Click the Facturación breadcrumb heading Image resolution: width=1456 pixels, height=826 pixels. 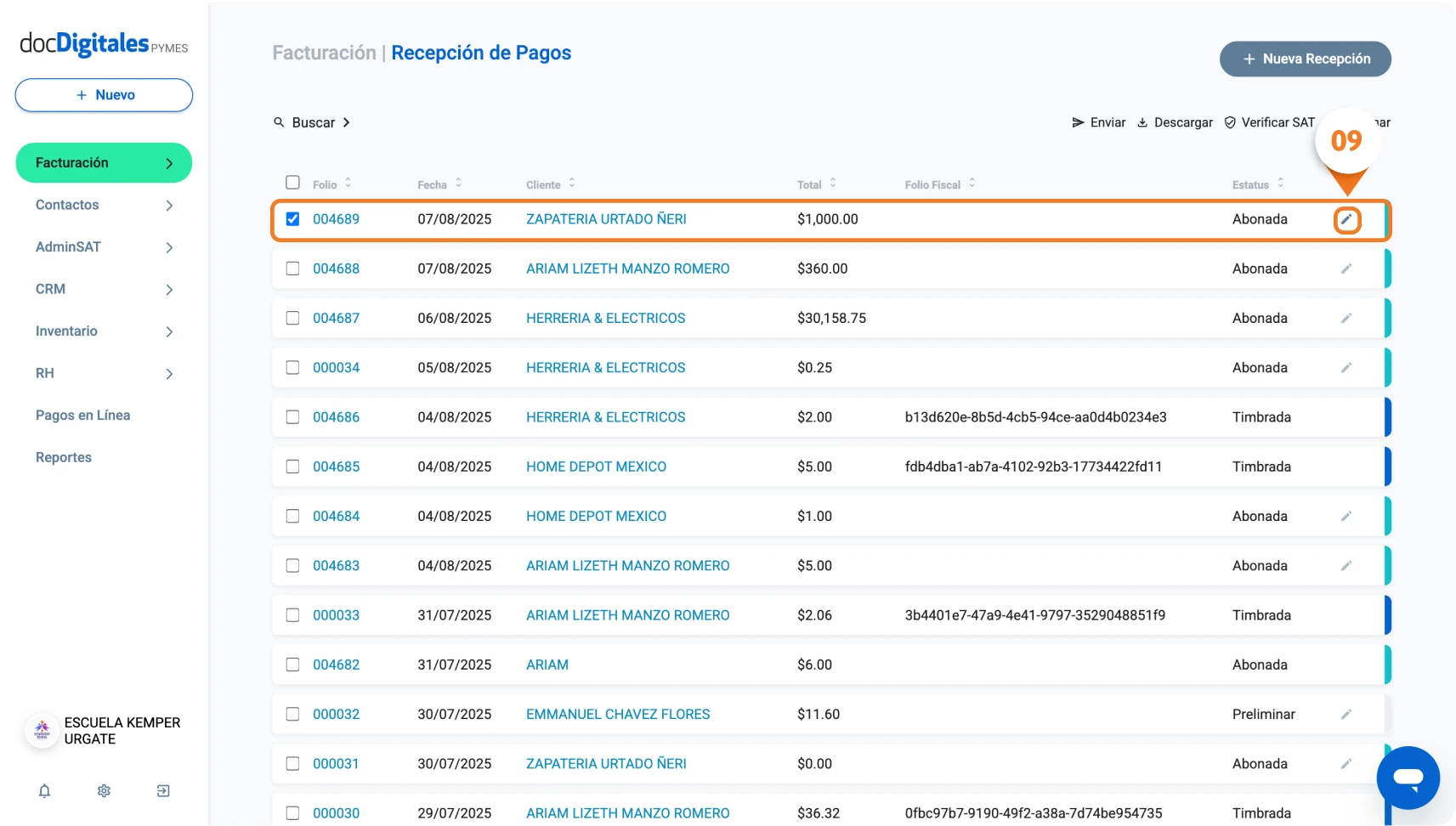324,53
